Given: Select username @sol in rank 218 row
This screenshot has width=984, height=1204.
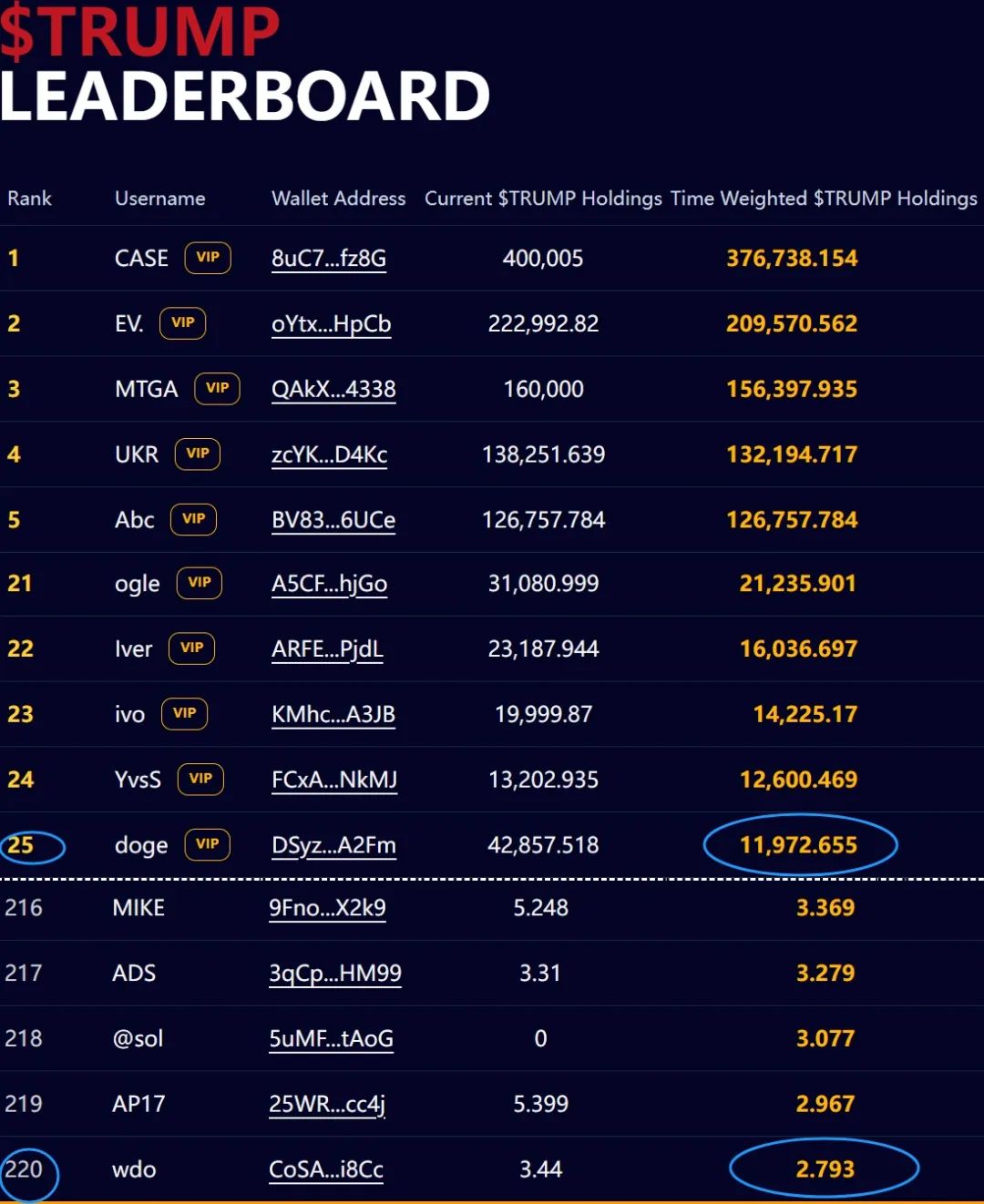Looking at the screenshot, I should point(138,1039).
